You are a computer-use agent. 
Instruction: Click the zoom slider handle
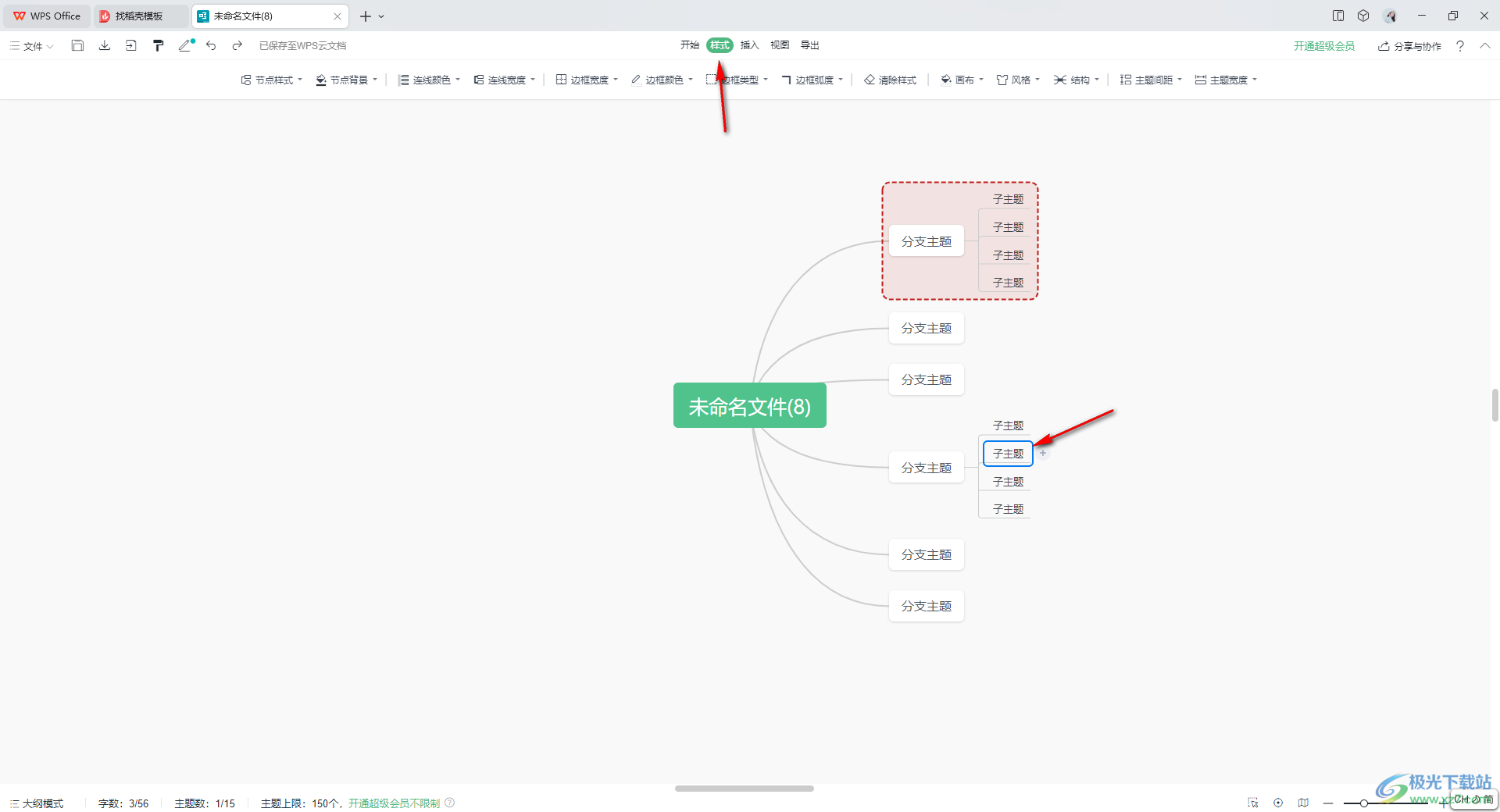tap(1363, 803)
